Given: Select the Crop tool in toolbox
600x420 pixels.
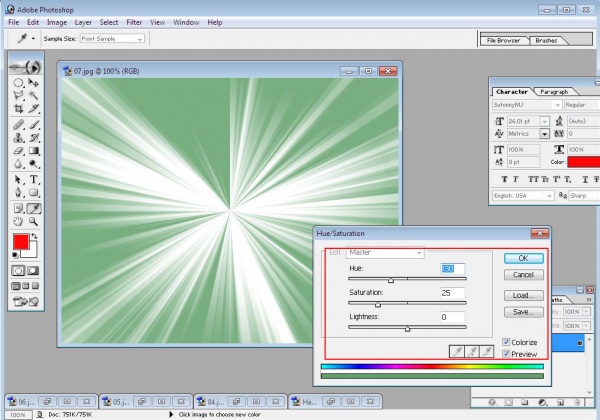Looking at the screenshot, I should (18, 107).
